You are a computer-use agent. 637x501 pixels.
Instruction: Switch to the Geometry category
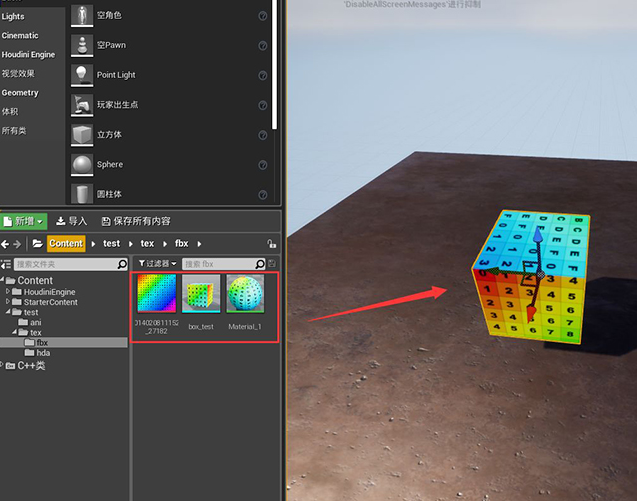click(x=20, y=92)
